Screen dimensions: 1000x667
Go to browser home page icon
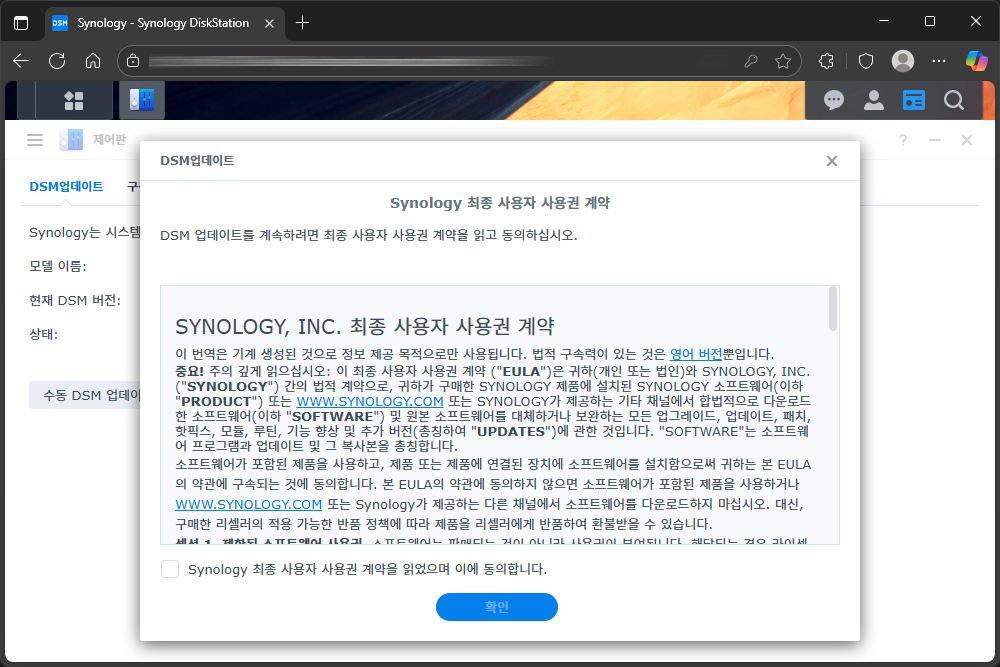(93, 61)
